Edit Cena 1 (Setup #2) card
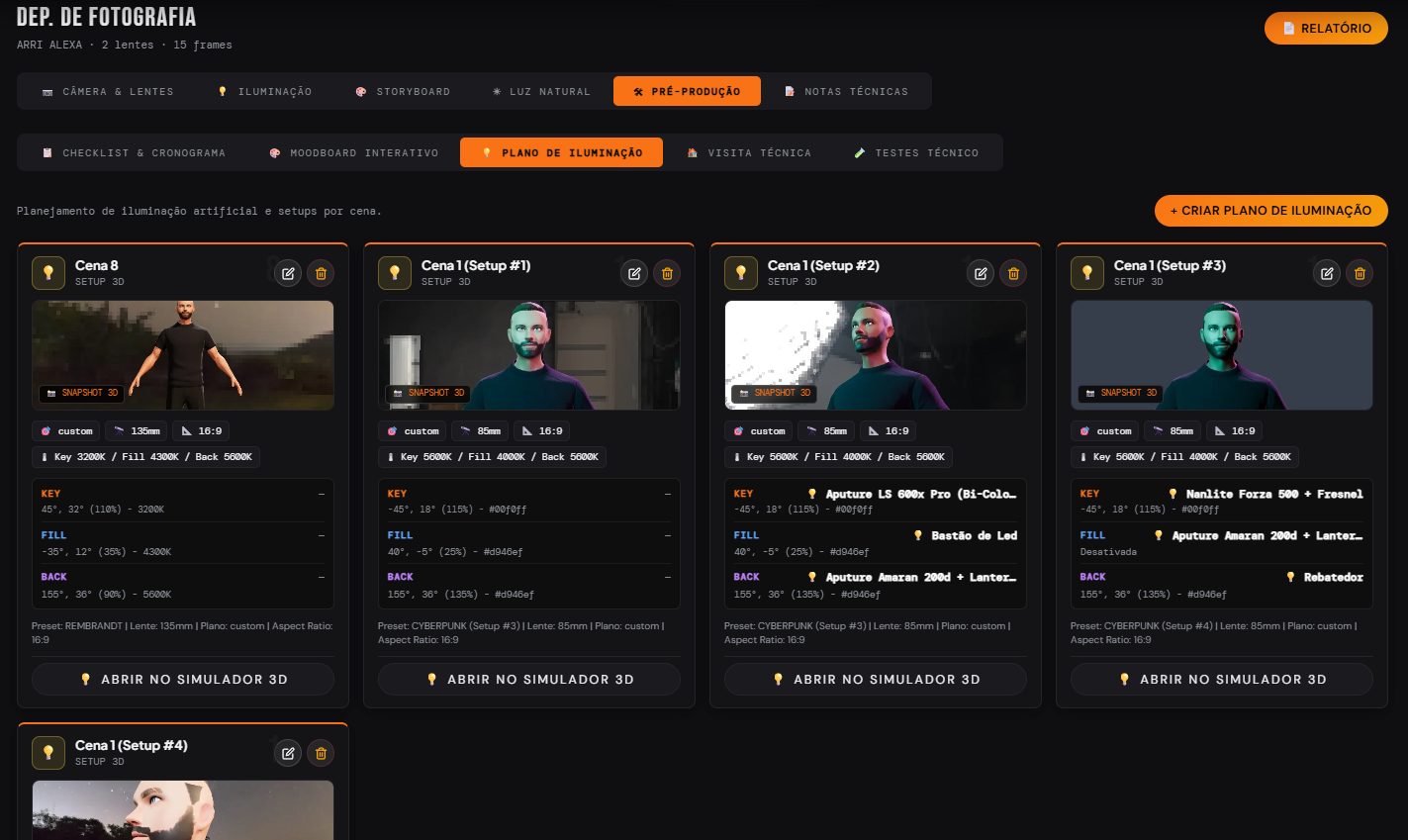The width and height of the screenshot is (1408, 840). coord(981,273)
